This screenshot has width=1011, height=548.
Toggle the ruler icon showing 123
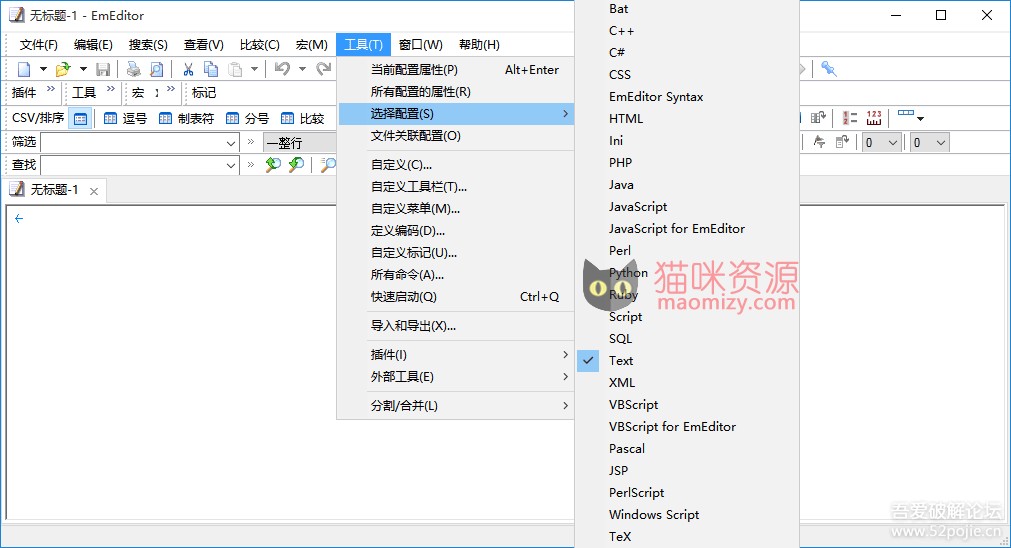(x=874, y=118)
